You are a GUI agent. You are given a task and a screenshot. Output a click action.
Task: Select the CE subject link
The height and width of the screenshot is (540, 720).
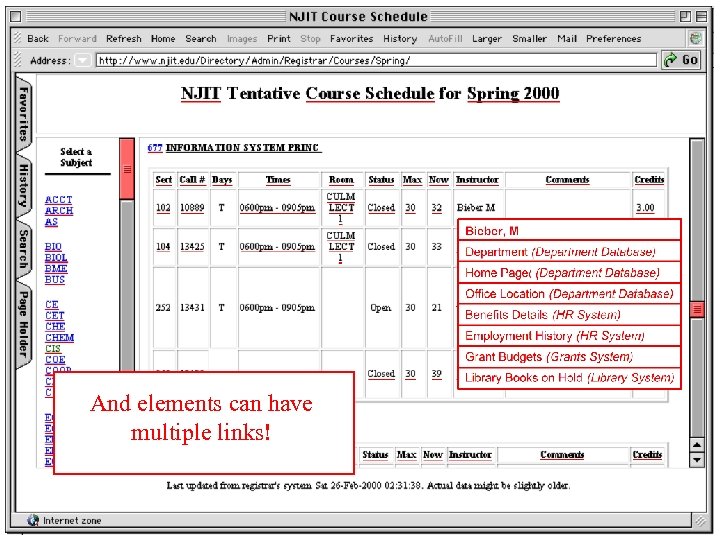coord(51,304)
